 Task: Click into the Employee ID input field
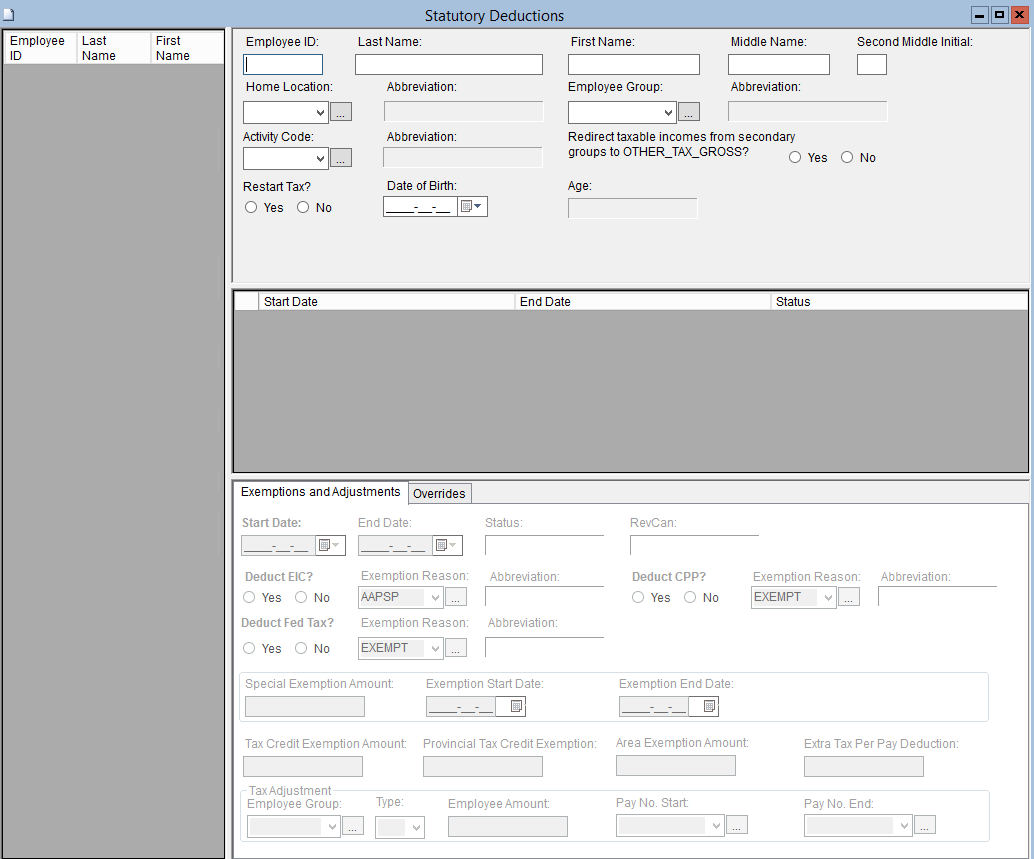(283, 65)
